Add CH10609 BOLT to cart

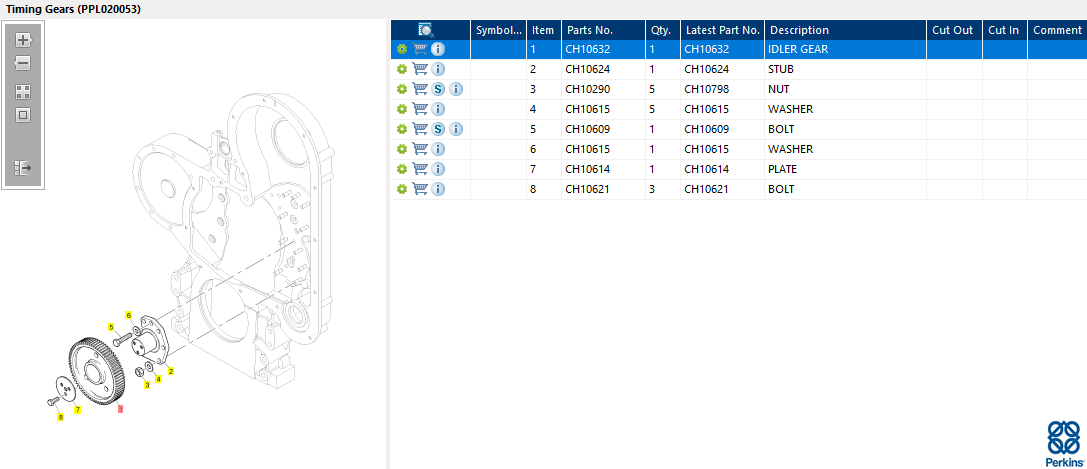click(x=419, y=129)
